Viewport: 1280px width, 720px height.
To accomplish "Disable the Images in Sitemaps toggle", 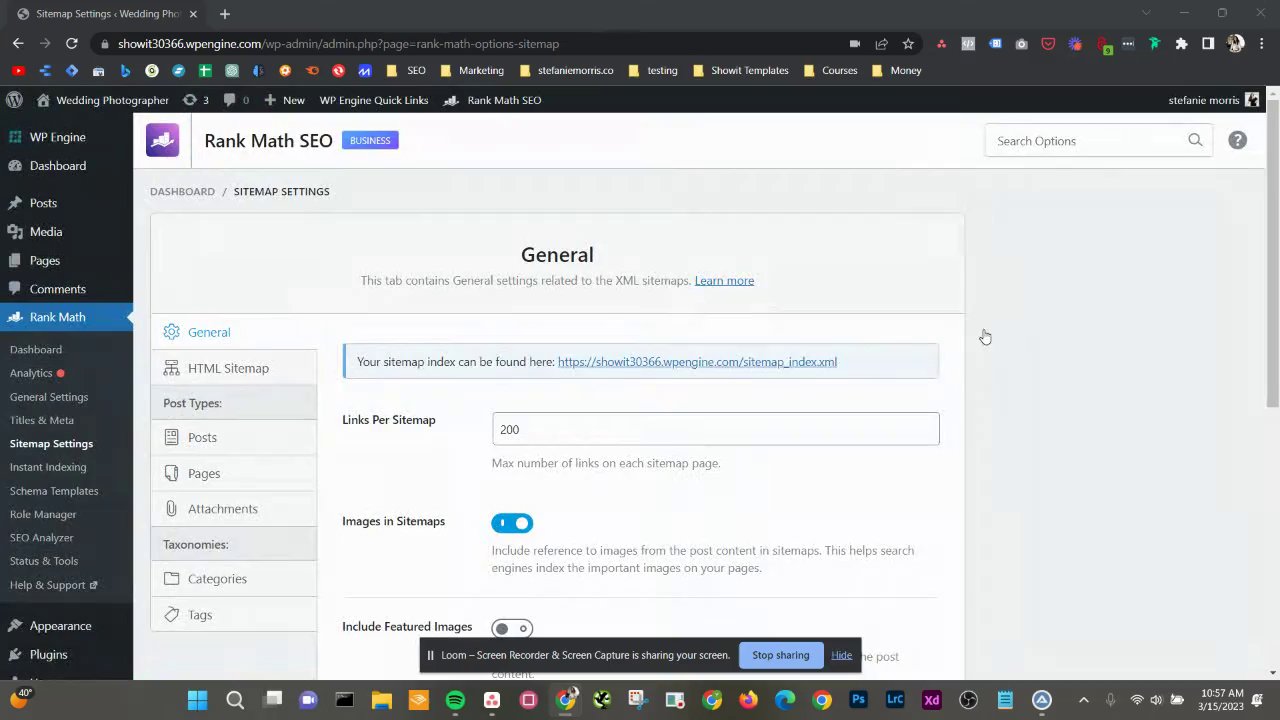I will pyautogui.click(x=512, y=523).
